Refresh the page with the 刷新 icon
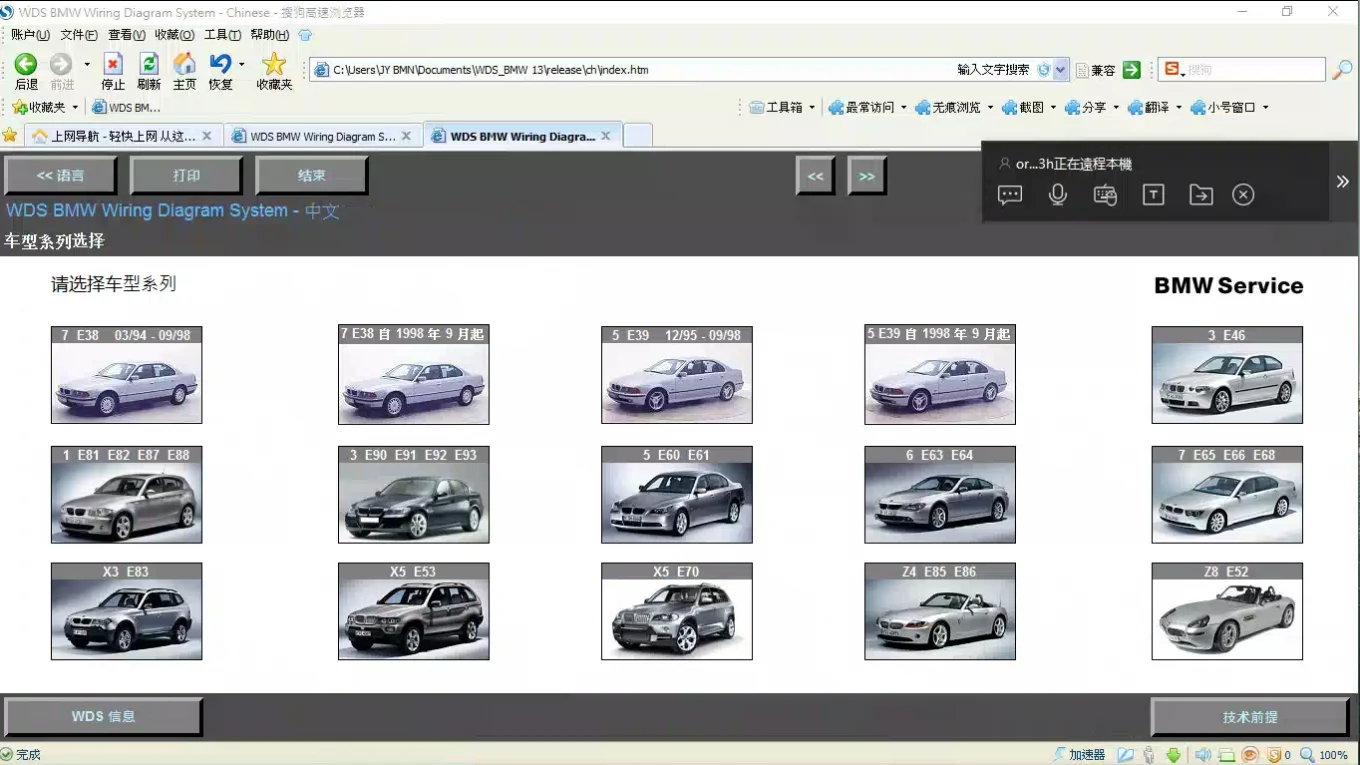 [x=149, y=64]
